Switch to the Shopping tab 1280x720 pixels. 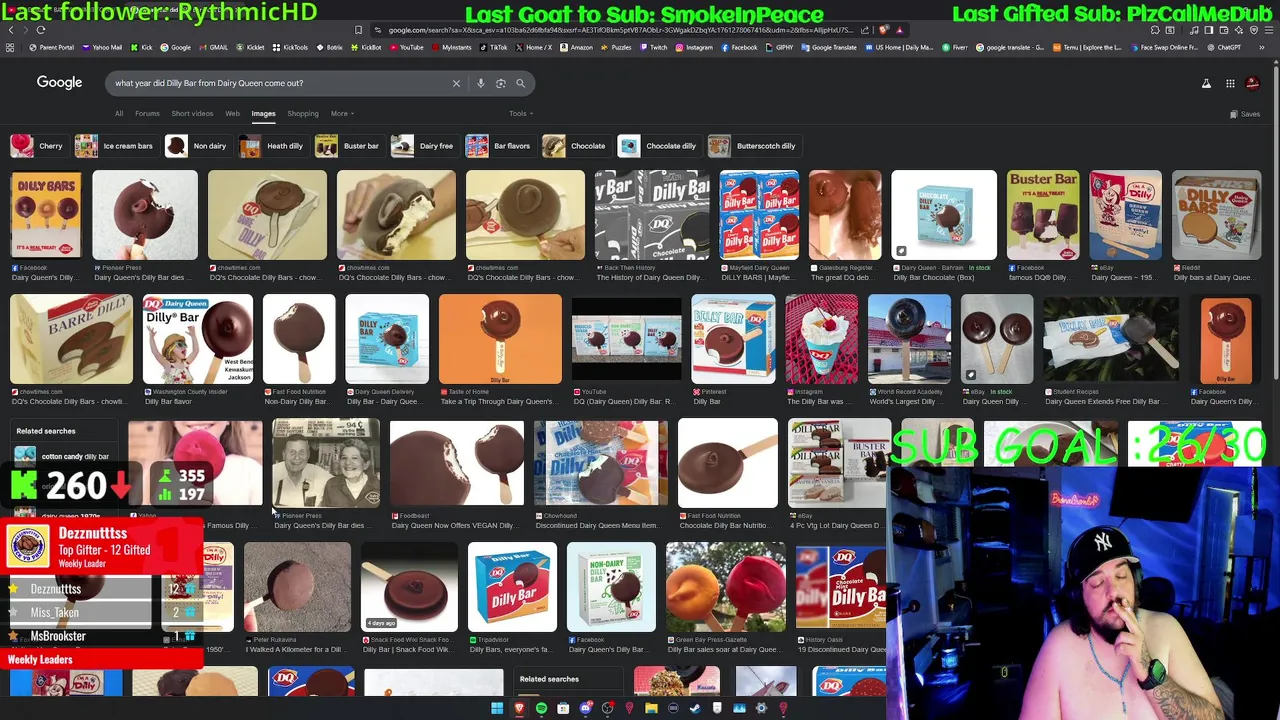[303, 114]
